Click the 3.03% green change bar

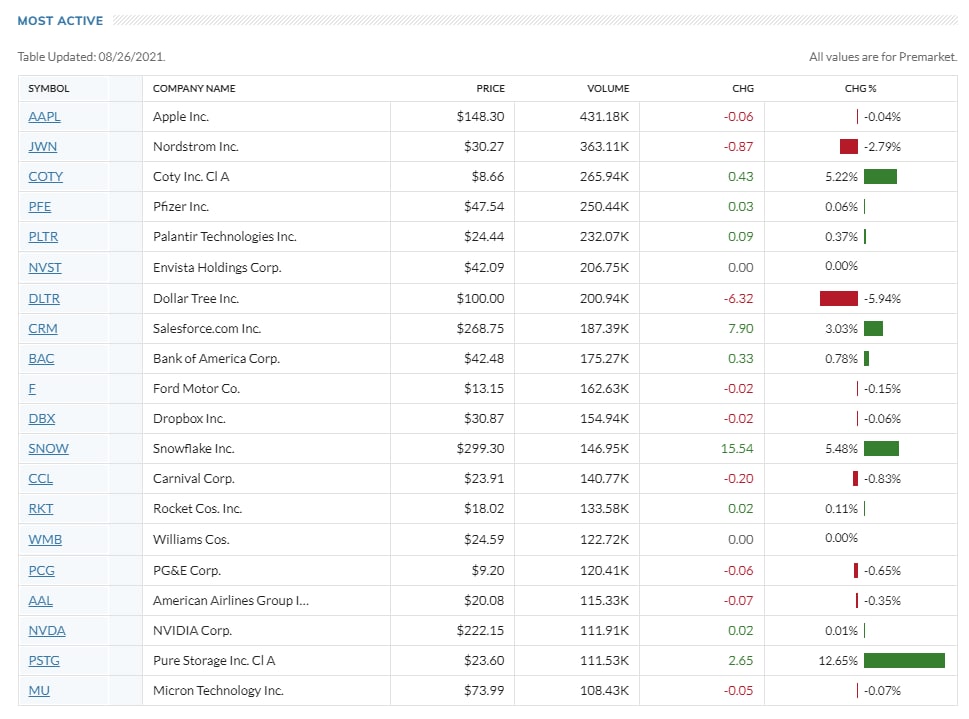click(x=873, y=328)
